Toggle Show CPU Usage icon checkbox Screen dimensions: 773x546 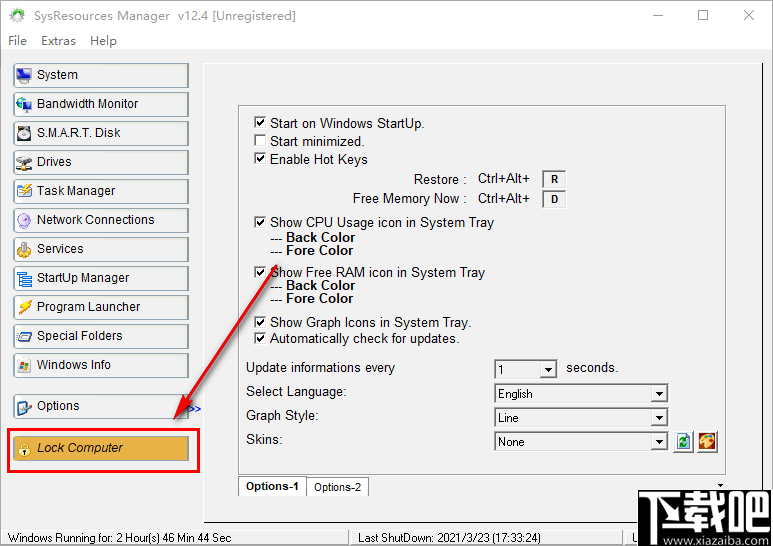(x=260, y=222)
